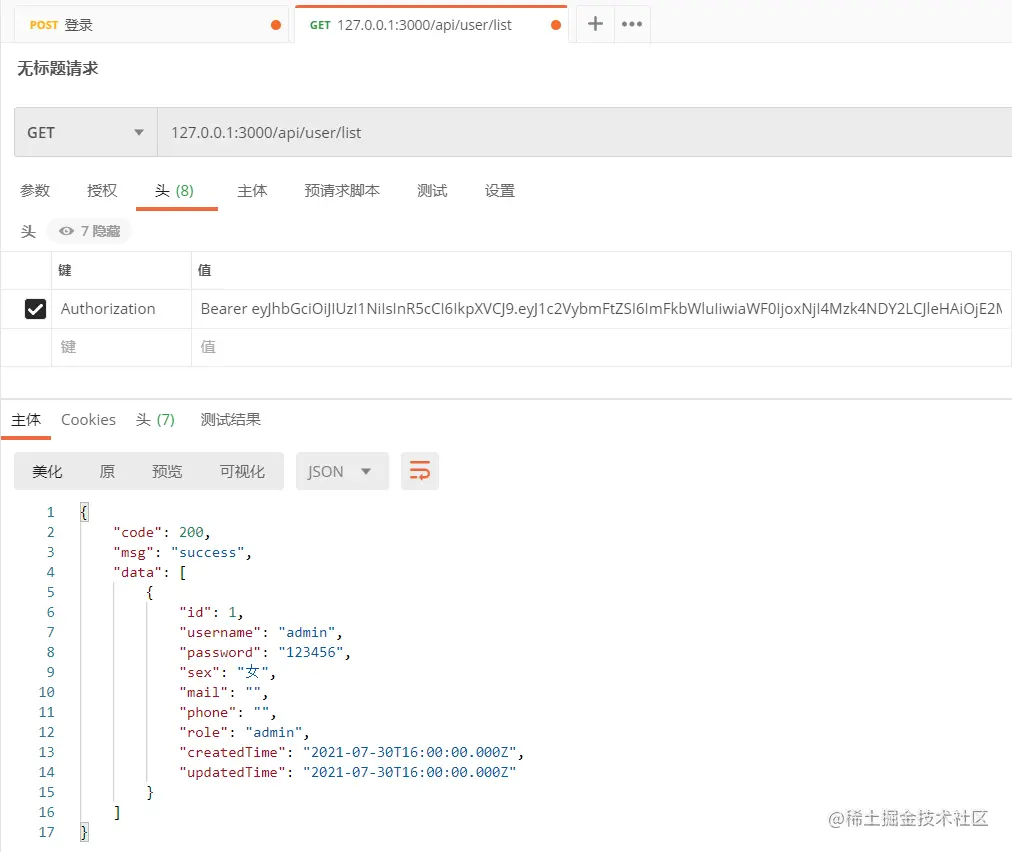Select the 头 (8) request headers tab

(174, 191)
